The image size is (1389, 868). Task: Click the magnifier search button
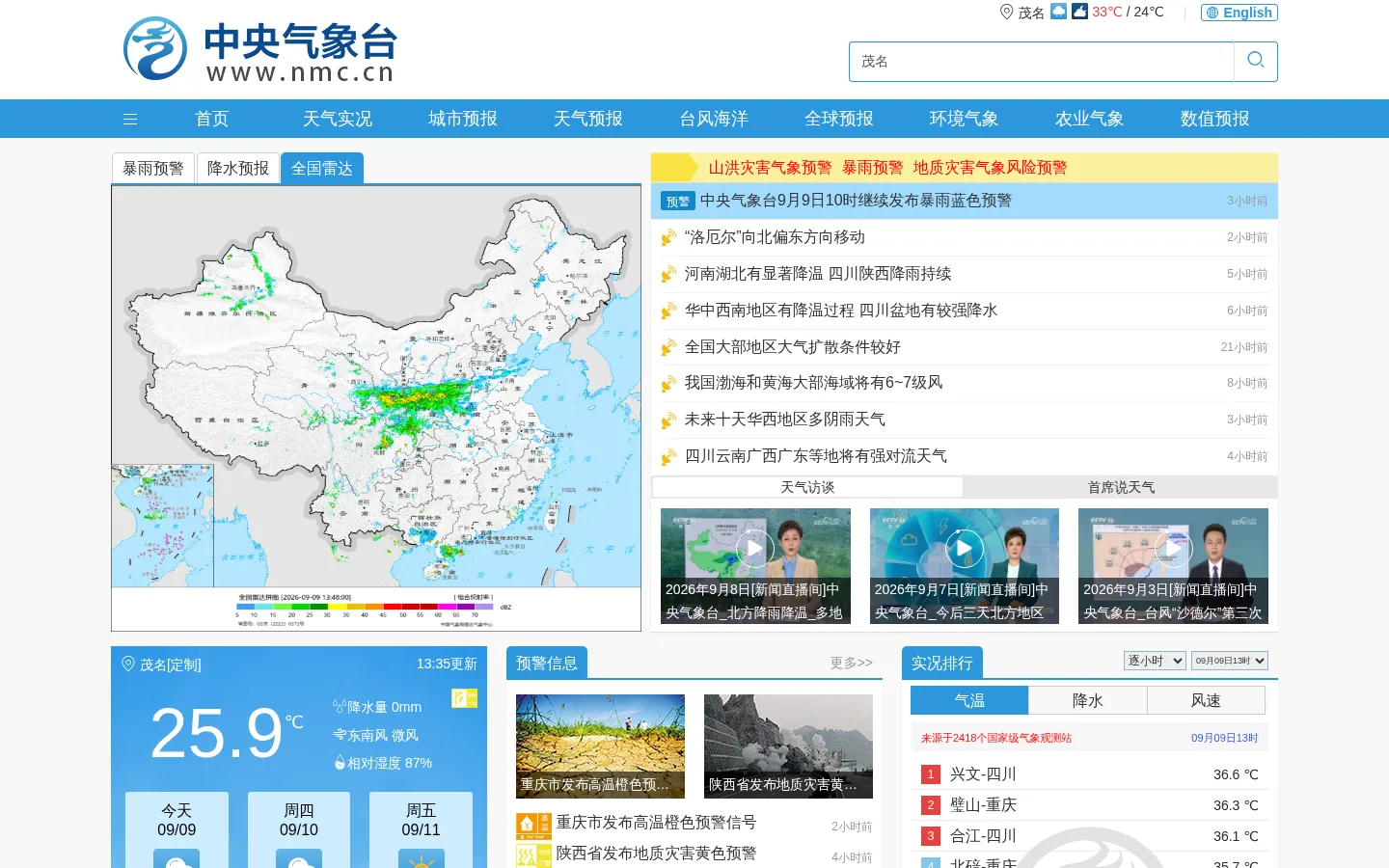click(1255, 61)
